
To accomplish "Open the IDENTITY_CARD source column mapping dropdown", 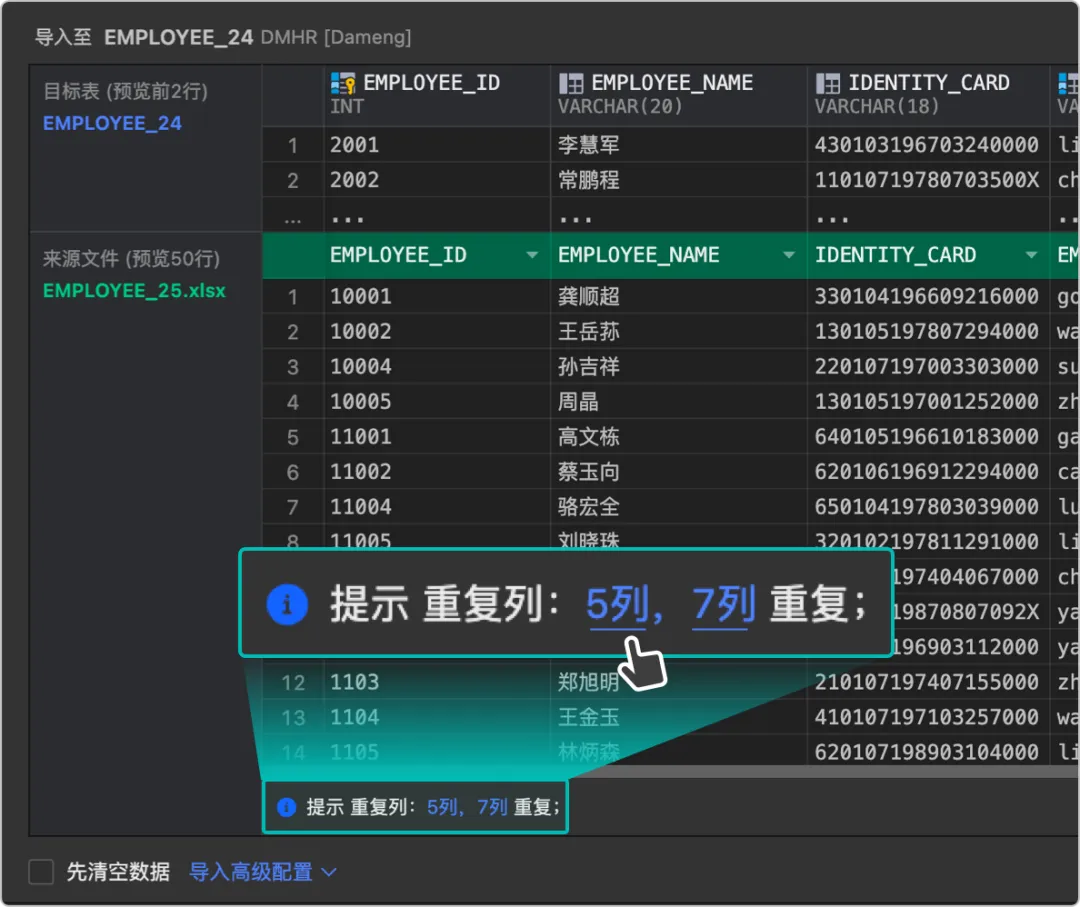I will pos(1030,255).
